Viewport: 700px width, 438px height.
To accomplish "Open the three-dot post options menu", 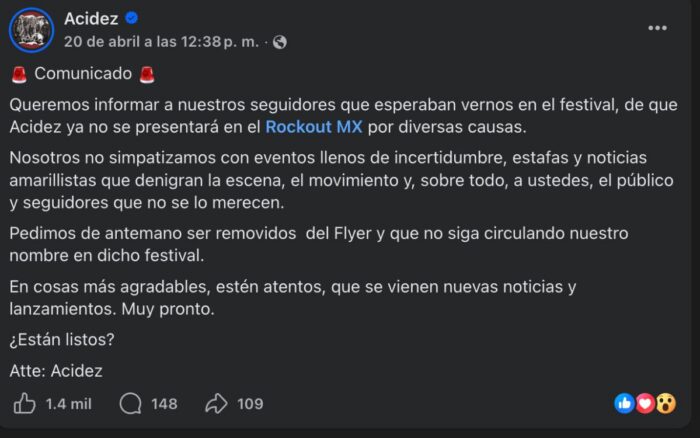I will pyautogui.click(x=657, y=28).
